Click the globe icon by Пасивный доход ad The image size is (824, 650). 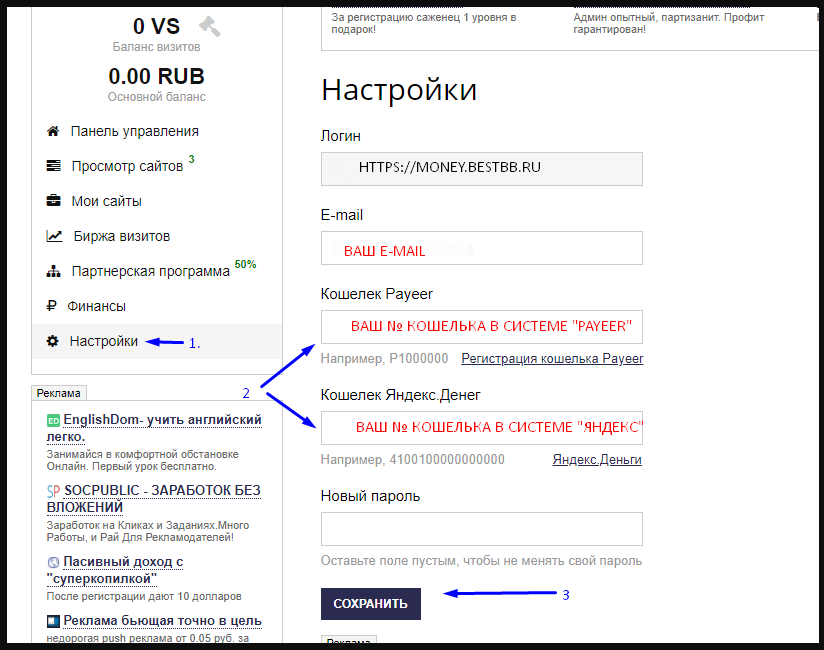tap(53, 562)
